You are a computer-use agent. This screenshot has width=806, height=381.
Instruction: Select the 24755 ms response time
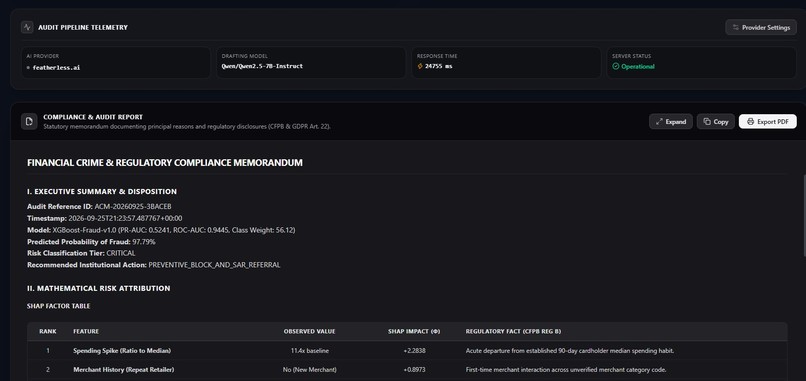tap(438, 66)
